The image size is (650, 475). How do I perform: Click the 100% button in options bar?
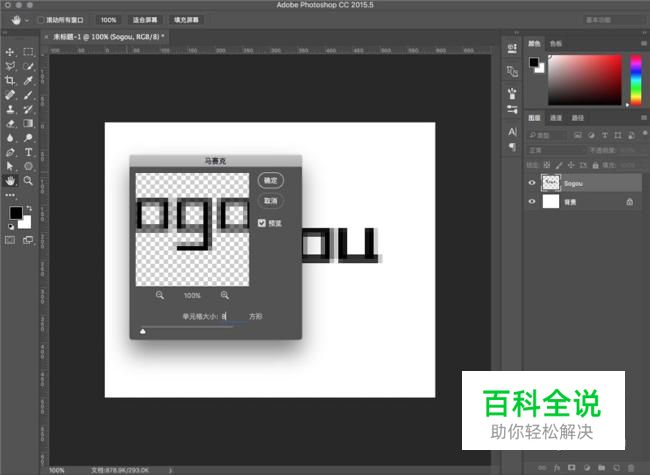coord(108,20)
